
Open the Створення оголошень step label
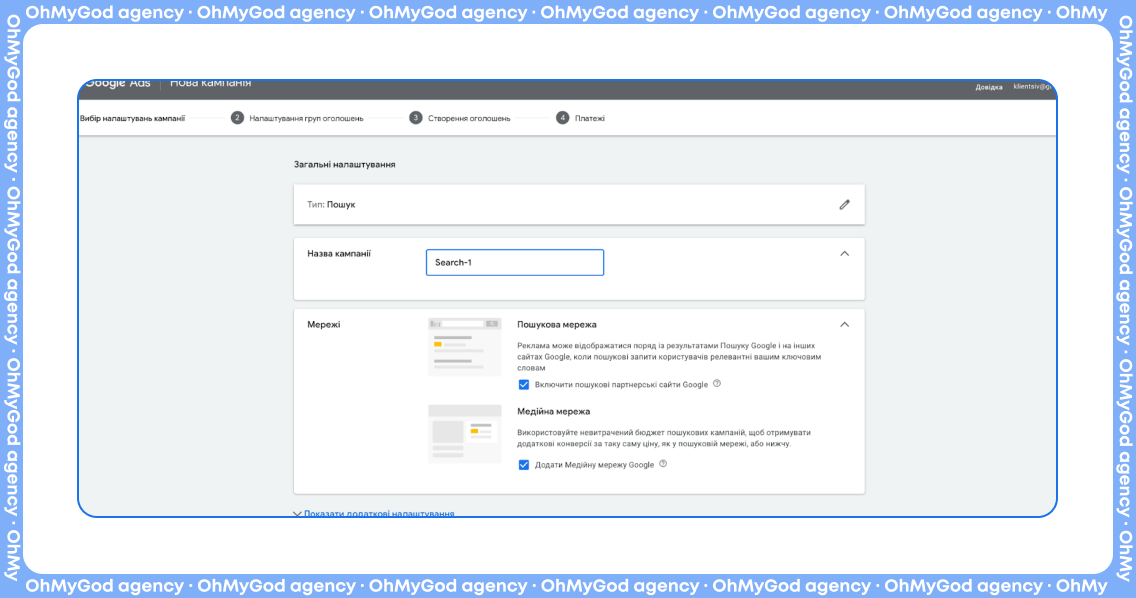coord(469,118)
